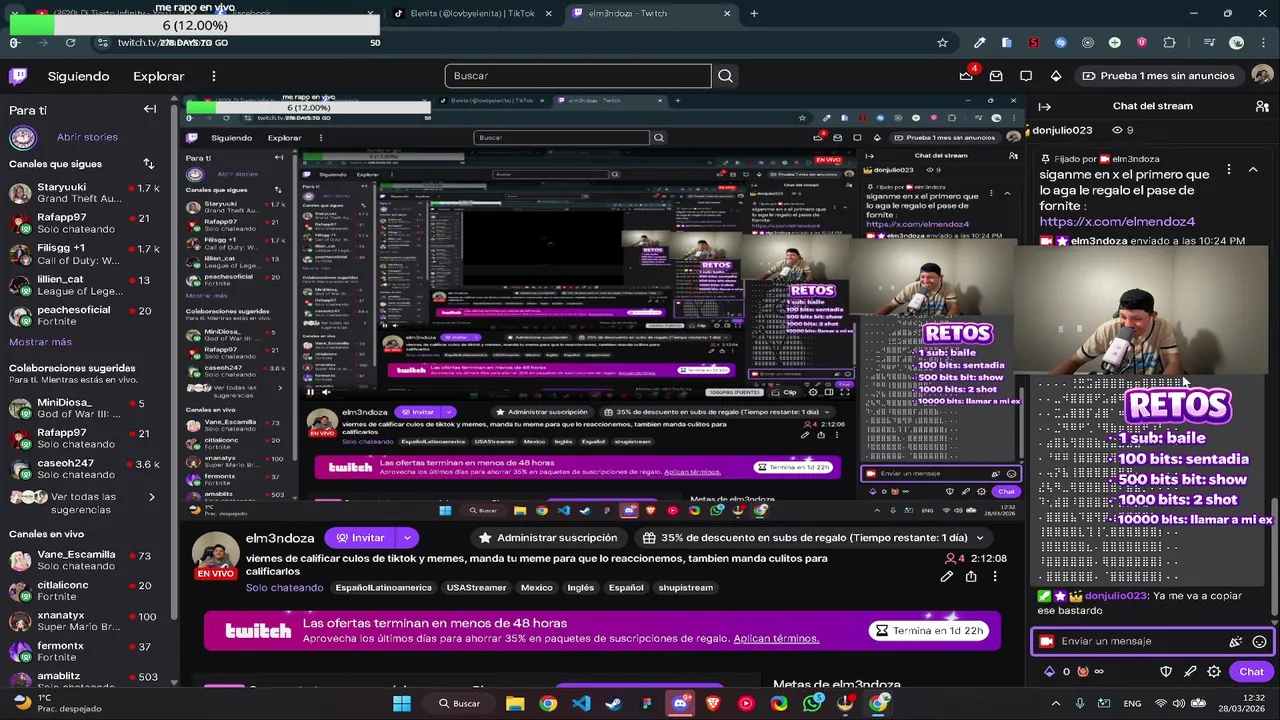Image resolution: width=1280 pixels, height=720 pixels.
Task: Open the Twitch home logo
Action: (x=18, y=76)
